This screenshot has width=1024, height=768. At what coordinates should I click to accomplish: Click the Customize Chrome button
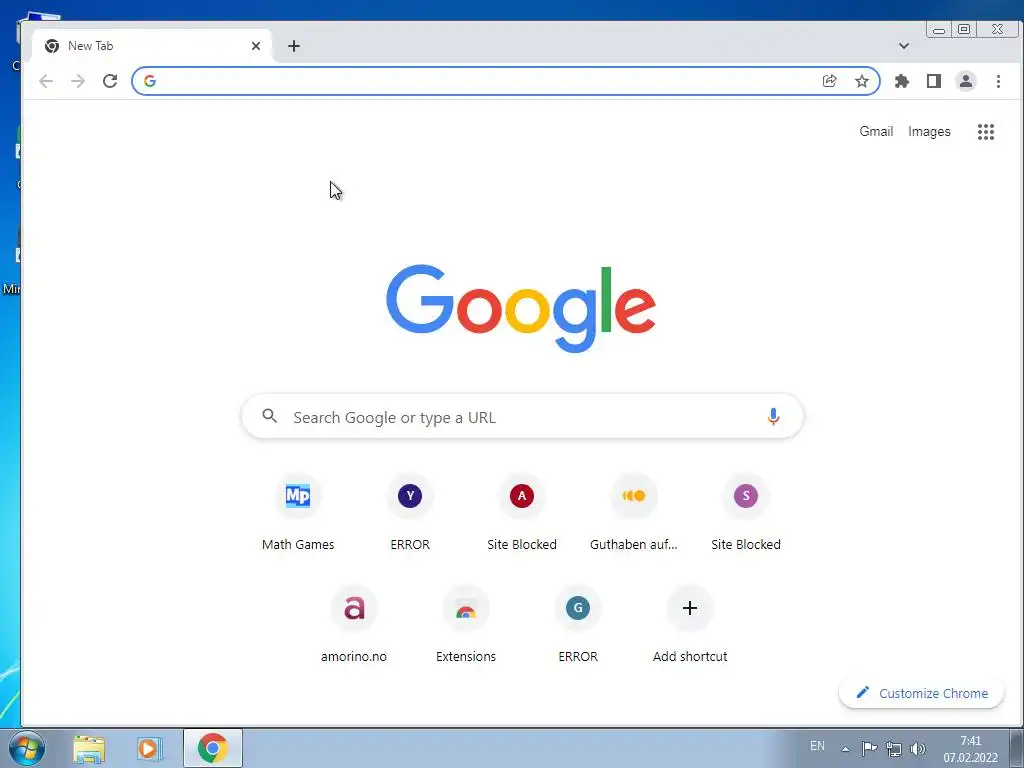(921, 693)
